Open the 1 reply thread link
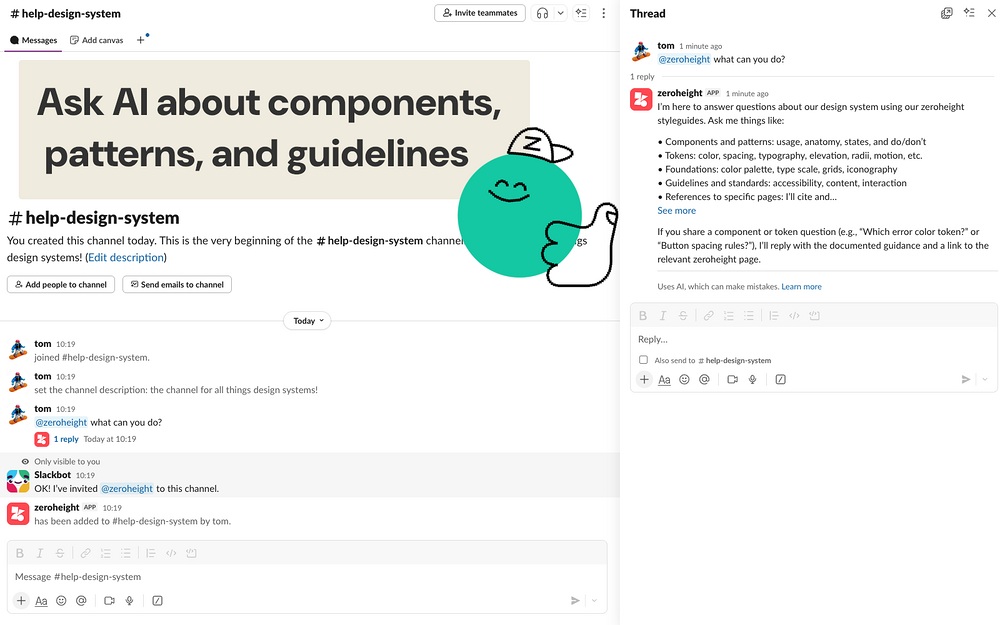Screen dimensions: 1000x625 coord(66,439)
